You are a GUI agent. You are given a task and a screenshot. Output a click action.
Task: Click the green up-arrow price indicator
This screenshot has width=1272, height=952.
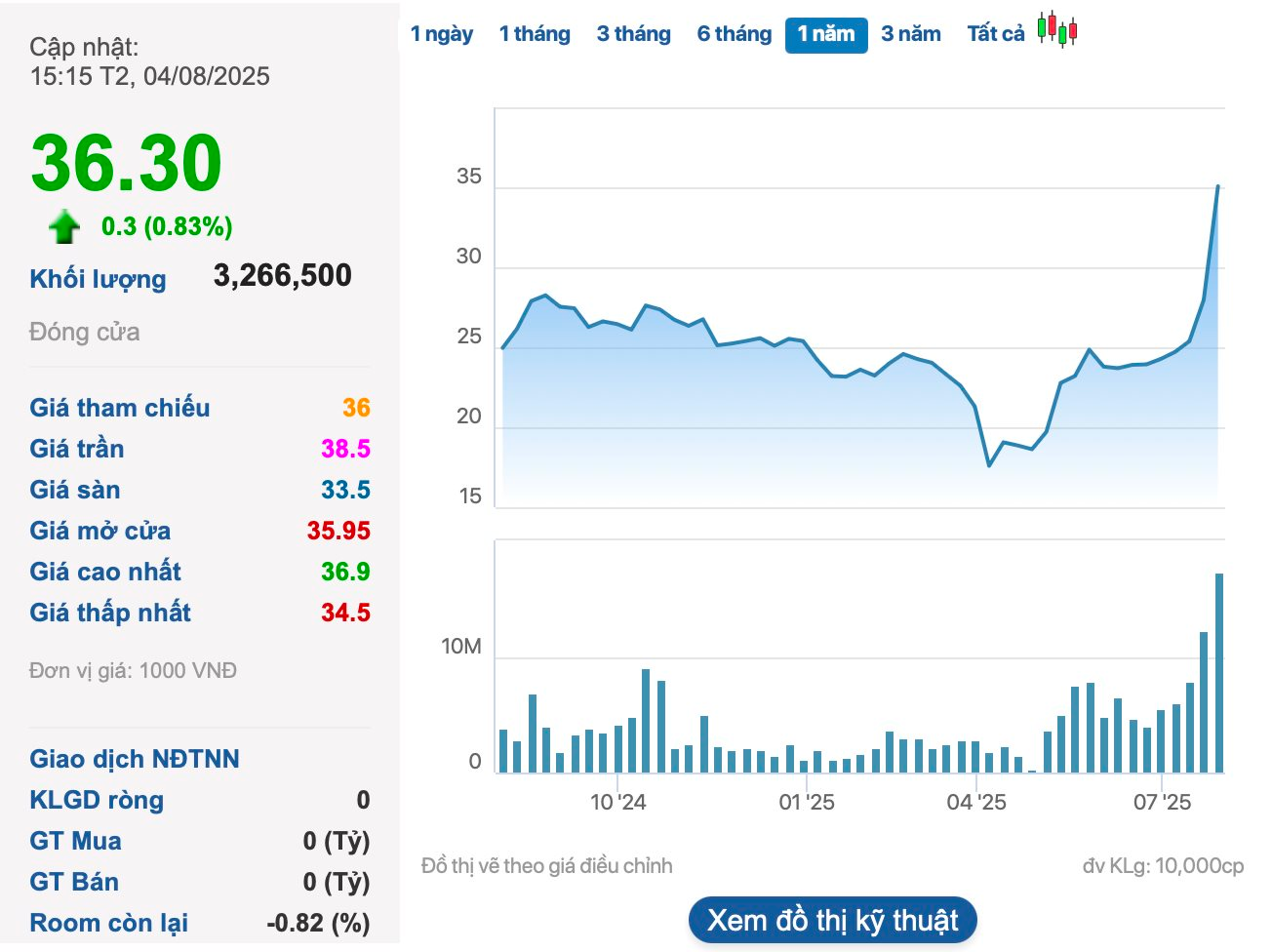coord(64,226)
